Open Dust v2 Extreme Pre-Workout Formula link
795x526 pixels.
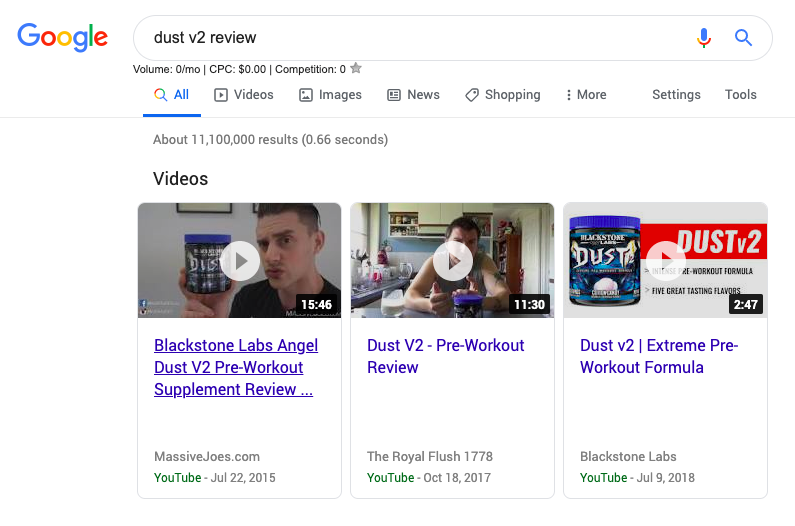pos(658,356)
